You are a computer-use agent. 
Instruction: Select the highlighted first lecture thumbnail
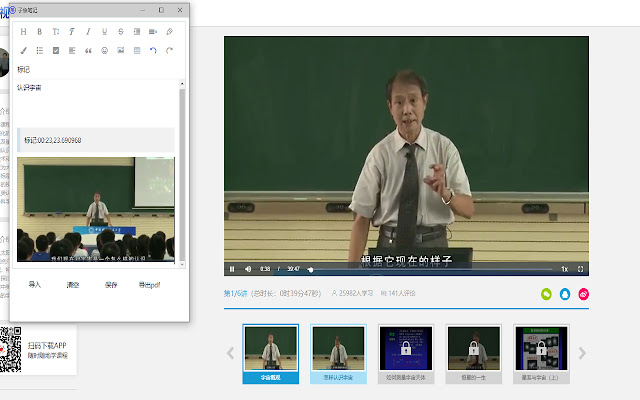coord(271,354)
